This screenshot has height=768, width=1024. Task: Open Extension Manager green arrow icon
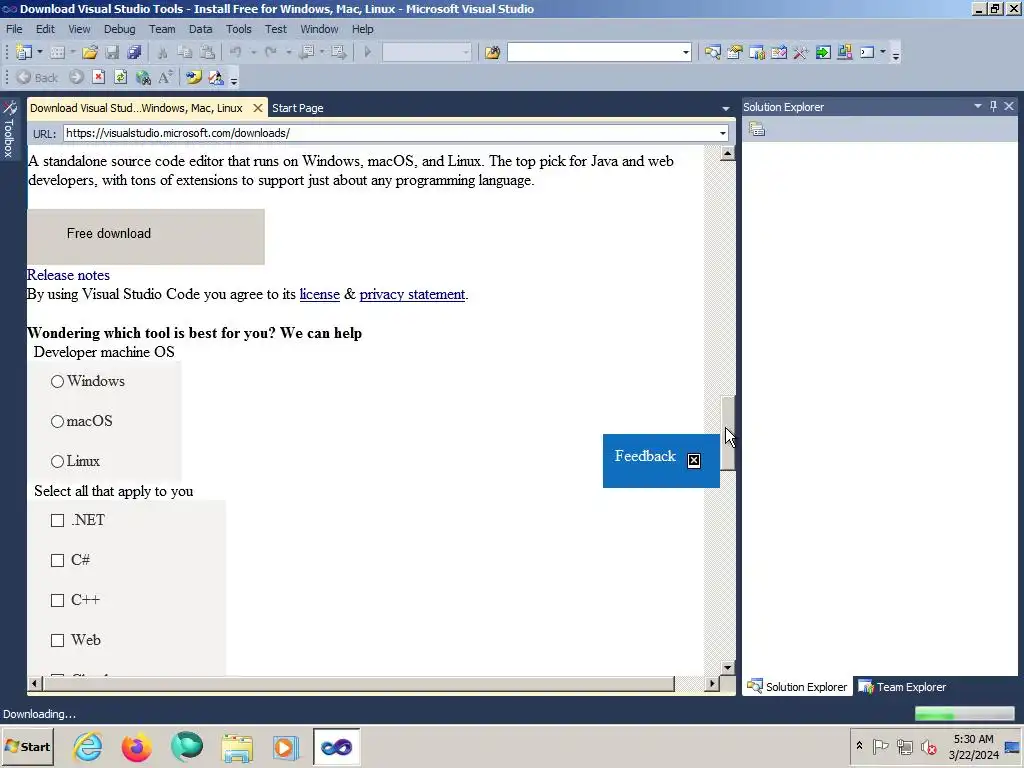[x=823, y=52]
